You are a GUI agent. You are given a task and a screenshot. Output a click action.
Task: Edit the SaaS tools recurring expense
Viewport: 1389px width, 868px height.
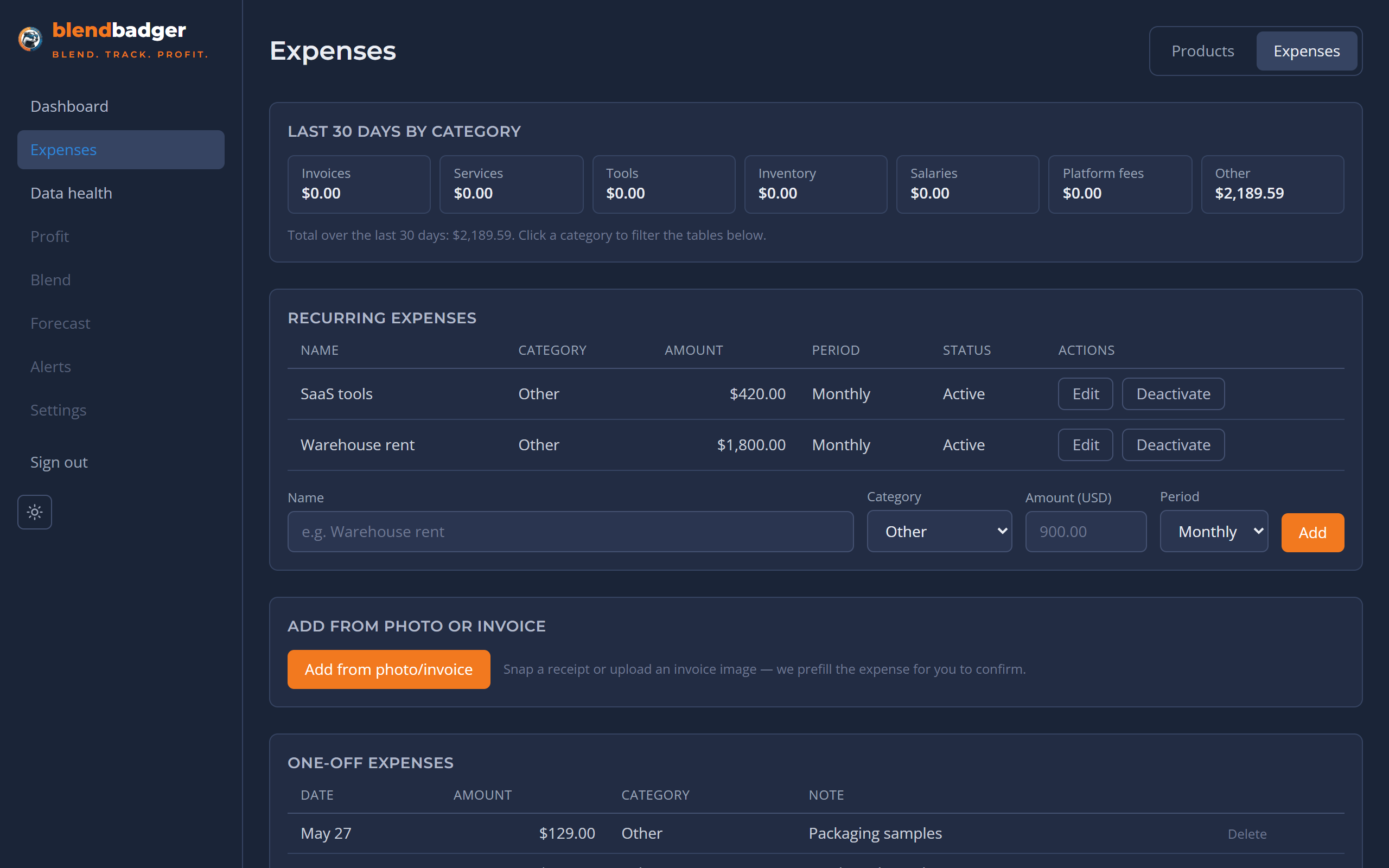click(x=1085, y=394)
